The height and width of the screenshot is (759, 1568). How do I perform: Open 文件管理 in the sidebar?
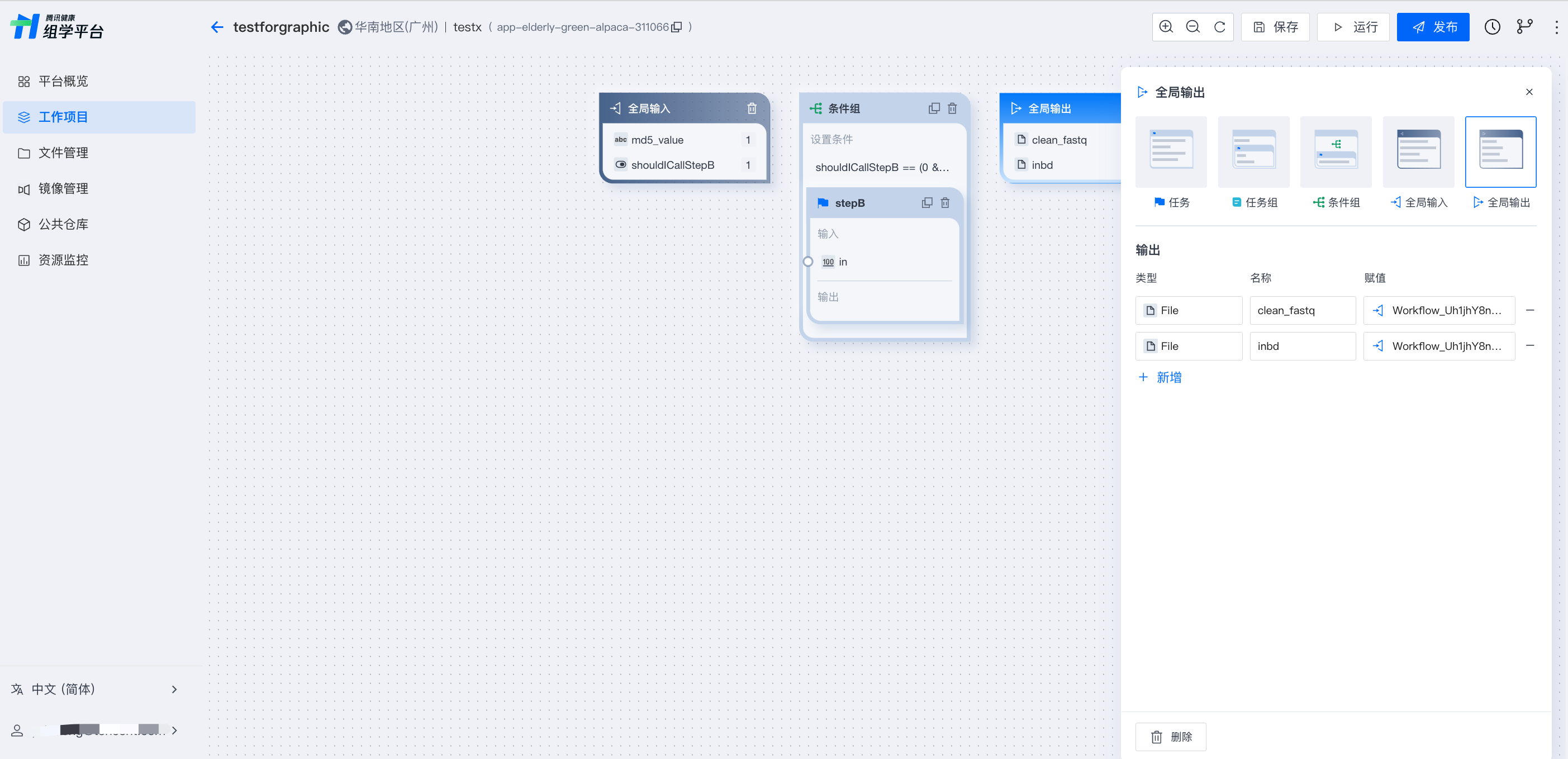(x=63, y=153)
